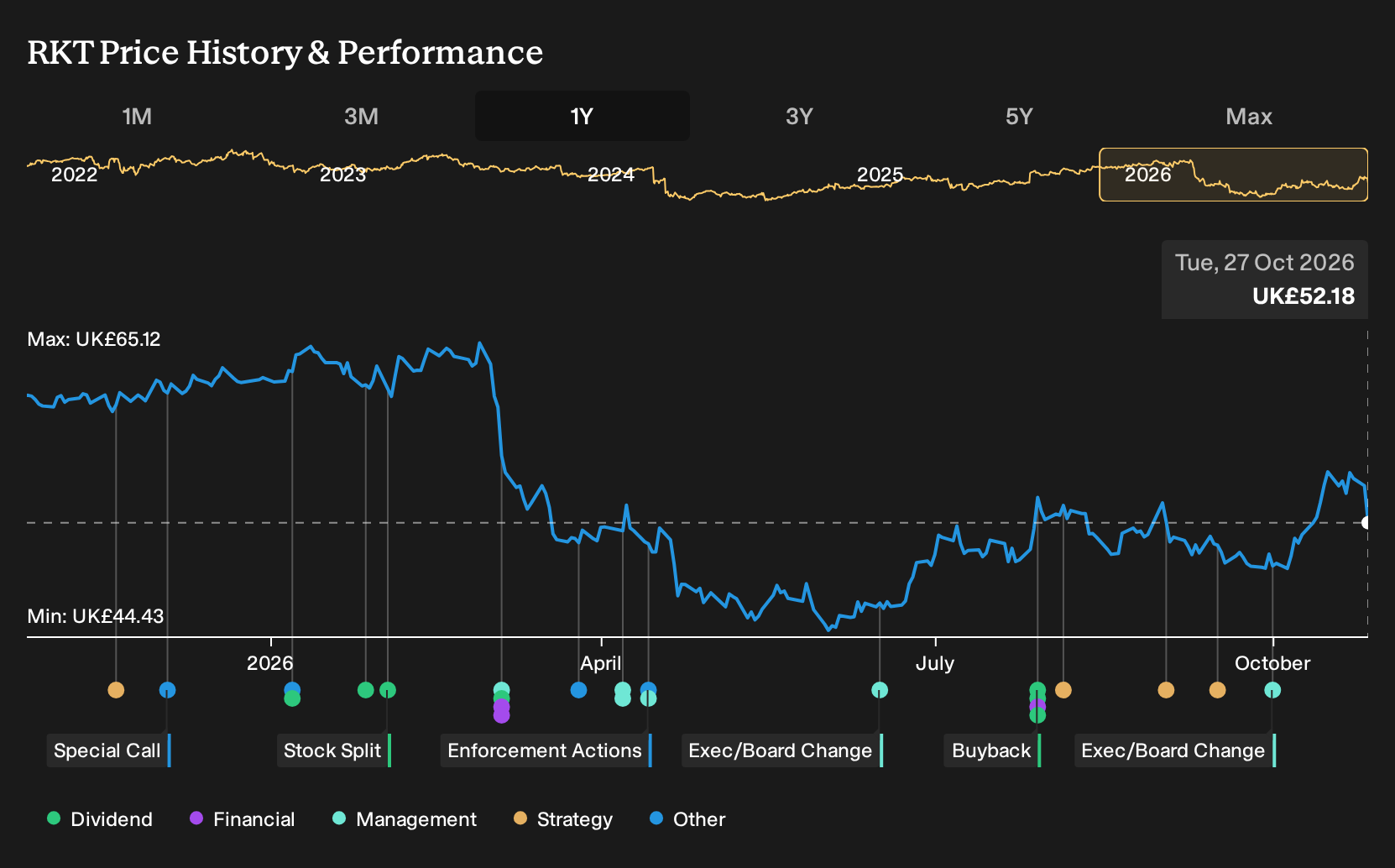Choose the 1Y time range tab

583,117
